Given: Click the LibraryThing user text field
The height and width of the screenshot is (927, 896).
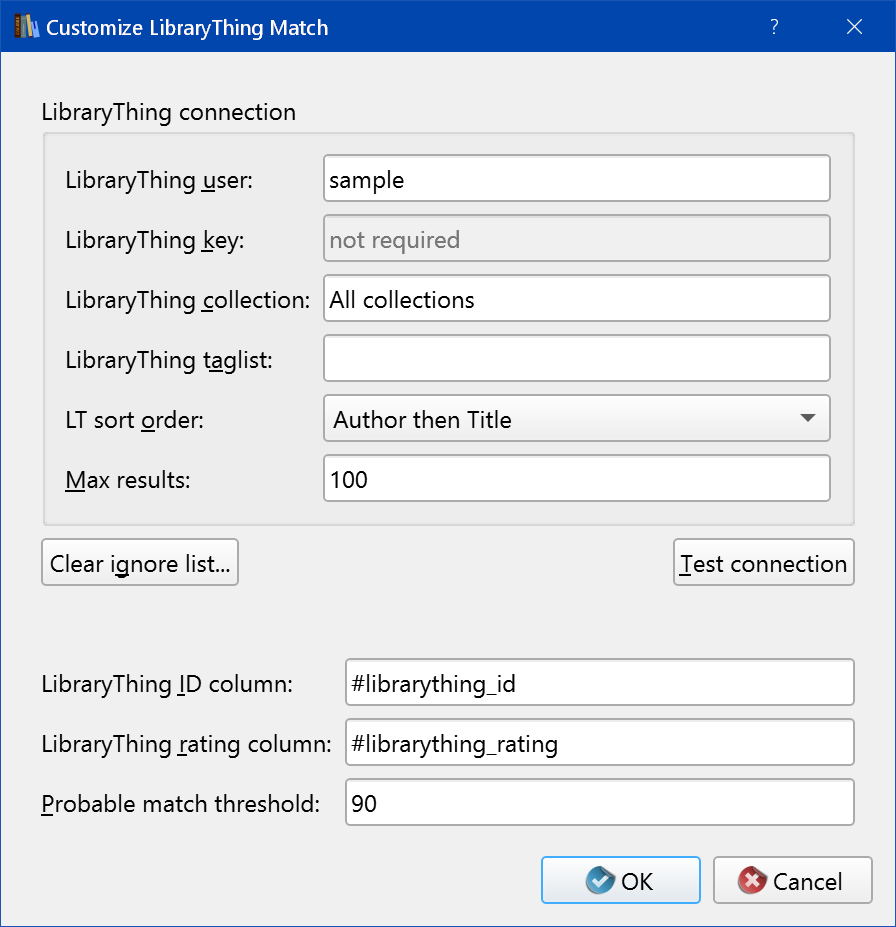Looking at the screenshot, I should [x=577, y=180].
